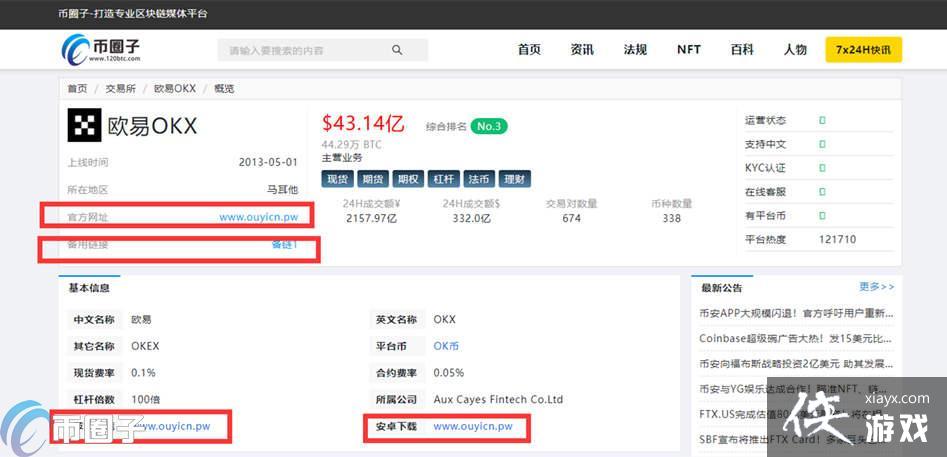
Task: Click the search magnifier icon
Action: [x=397, y=50]
